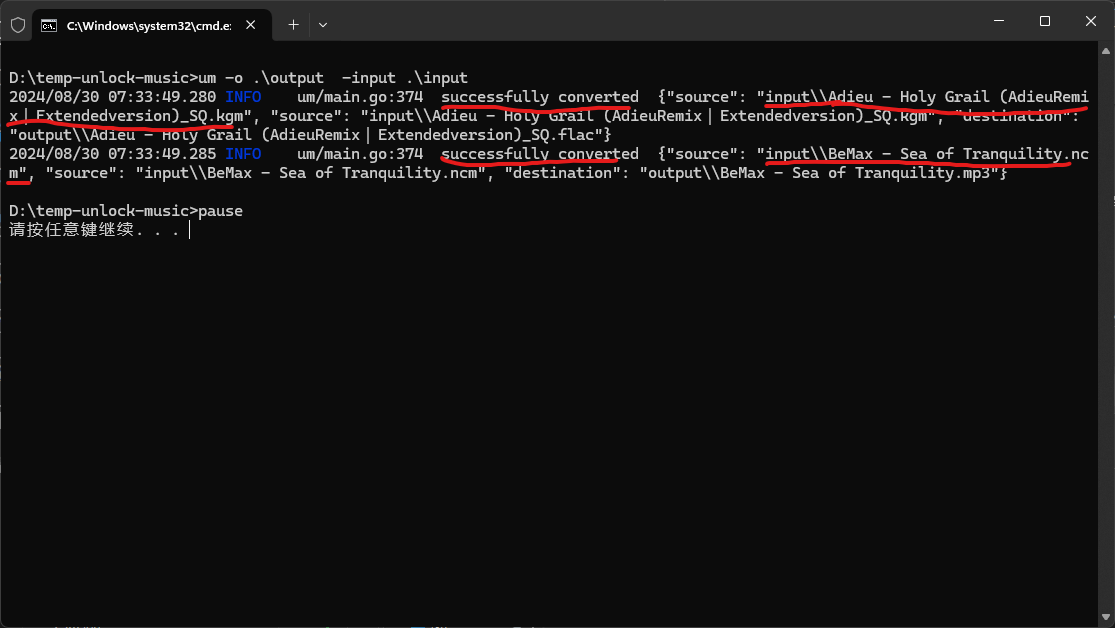Image resolution: width=1115 pixels, height=628 pixels.
Task: Maximize the terminal window
Action: (x=1044, y=21)
